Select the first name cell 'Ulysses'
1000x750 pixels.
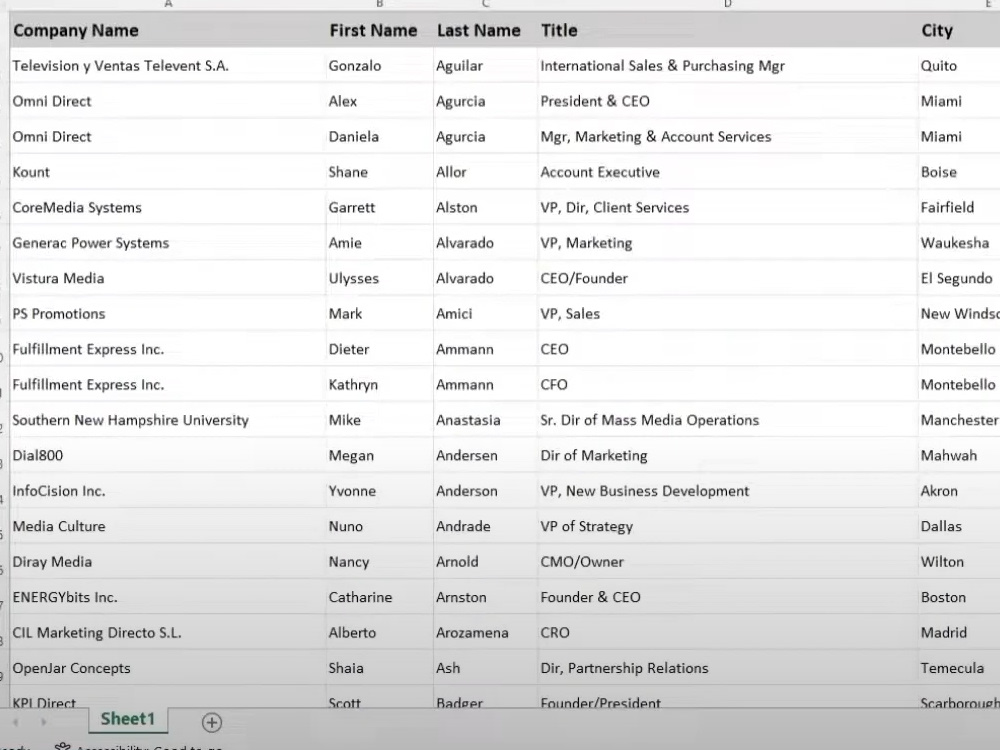(x=379, y=278)
